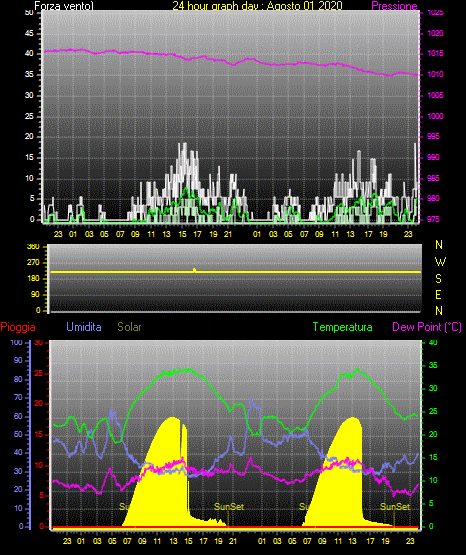Click the SunSet label of the second day
This screenshot has height=555, width=466.
point(395,507)
